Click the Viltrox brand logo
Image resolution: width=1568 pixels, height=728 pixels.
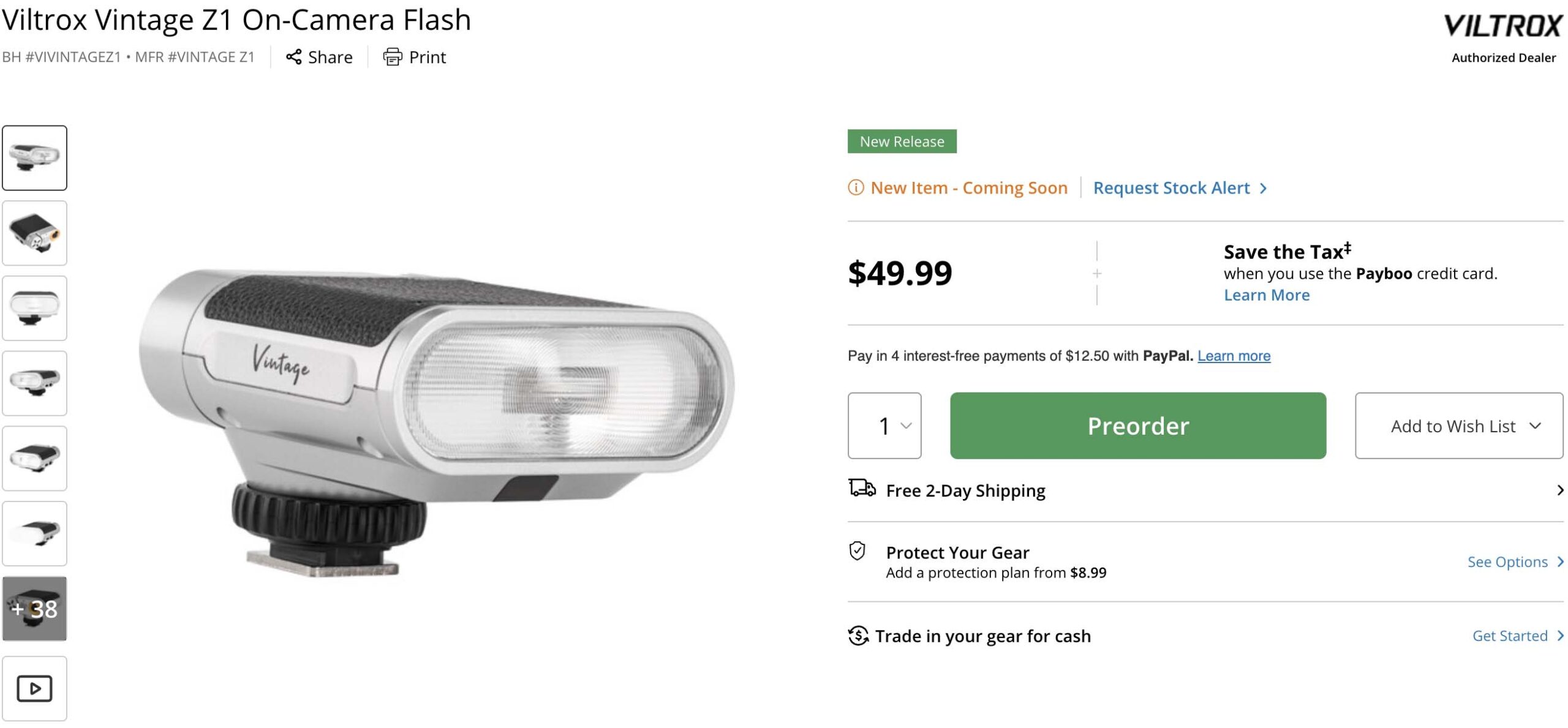1502,26
